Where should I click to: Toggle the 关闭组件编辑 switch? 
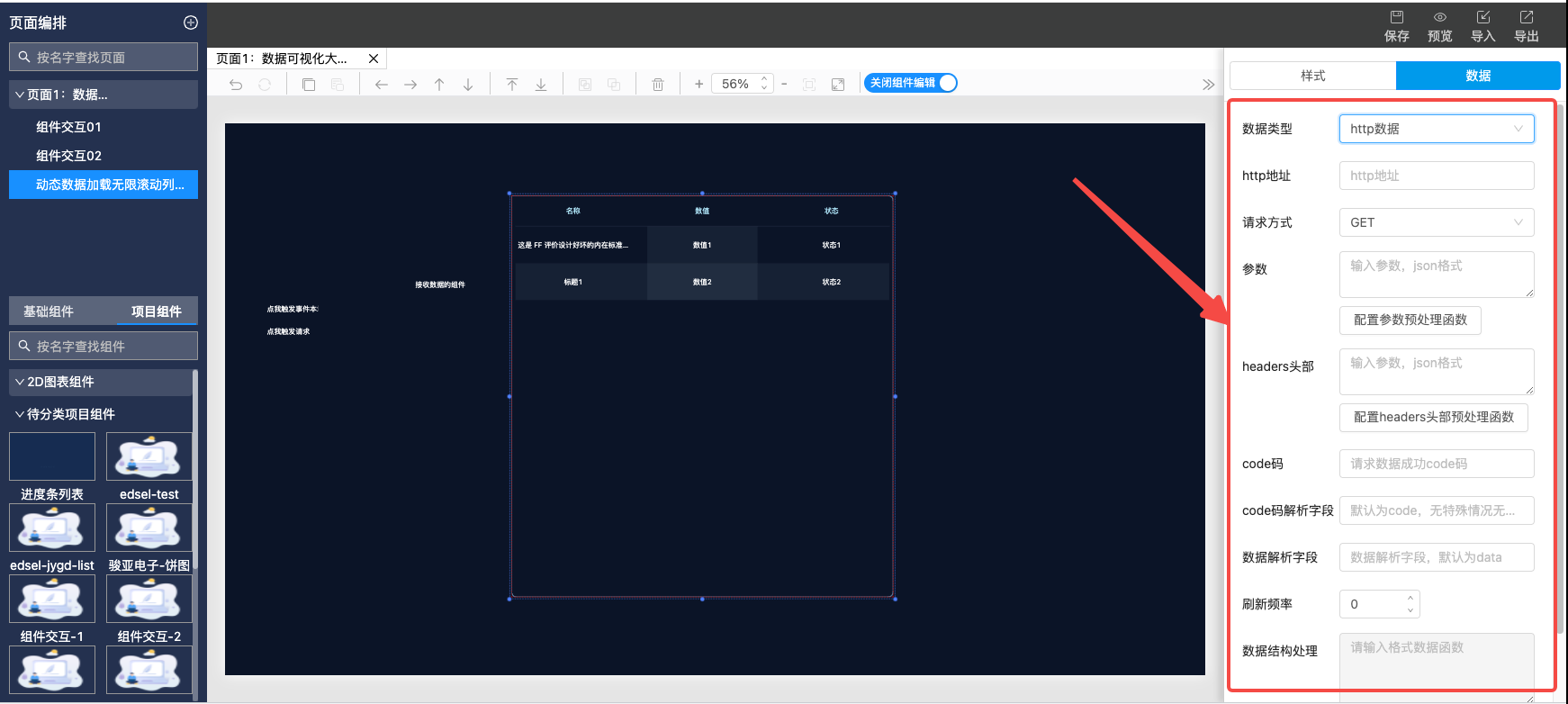(x=910, y=83)
